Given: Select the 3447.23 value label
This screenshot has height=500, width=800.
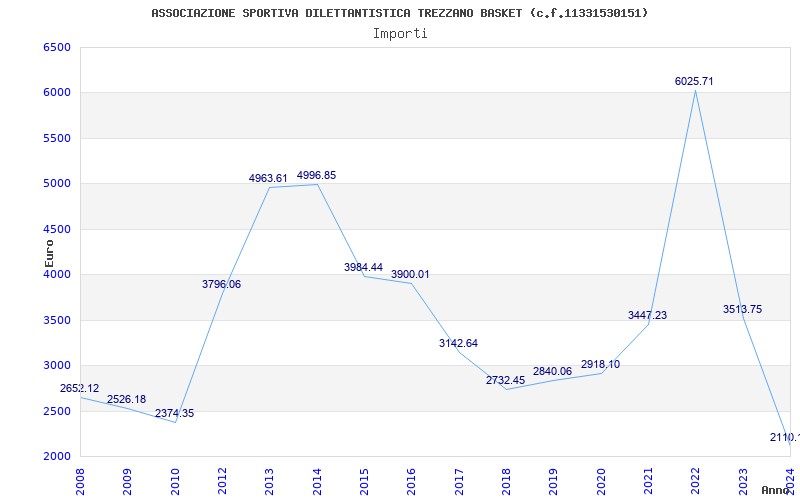Looking at the screenshot, I should pyautogui.click(x=647, y=316).
